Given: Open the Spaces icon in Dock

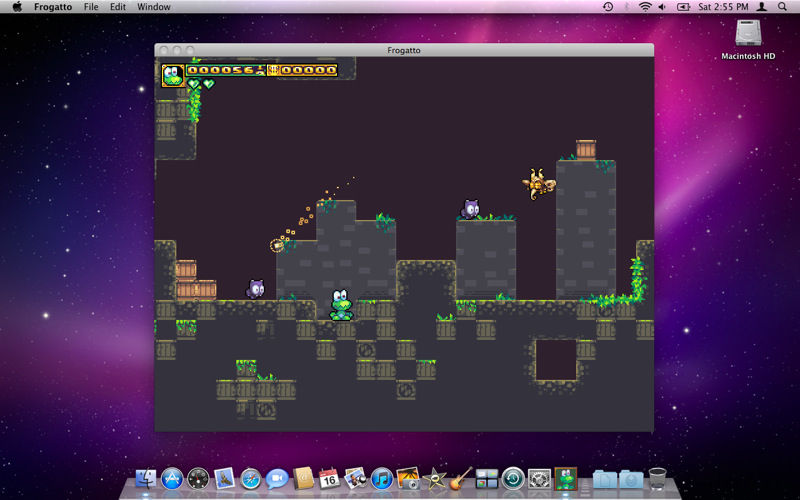Looking at the screenshot, I should [x=487, y=479].
